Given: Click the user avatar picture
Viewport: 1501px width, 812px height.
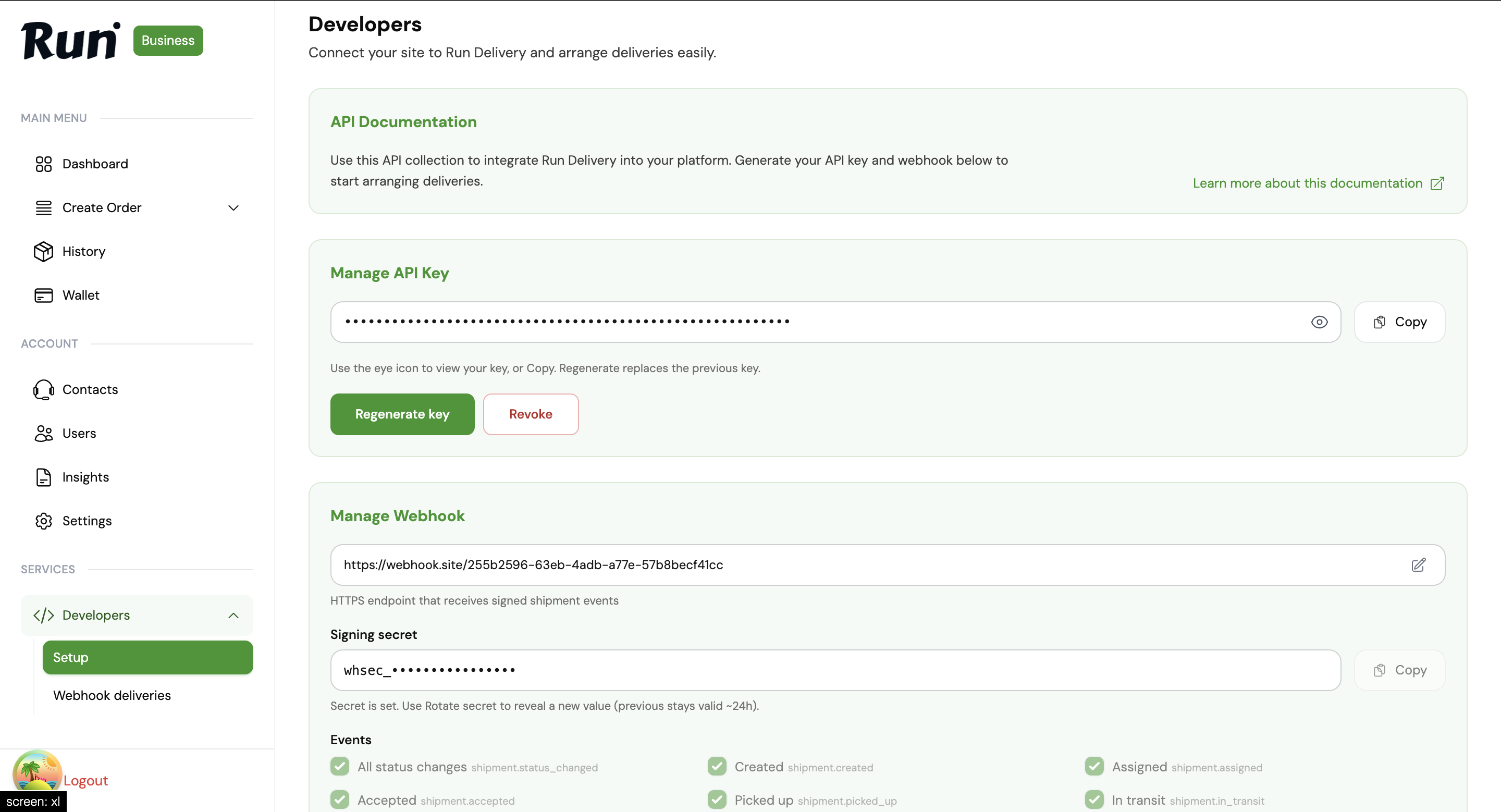Looking at the screenshot, I should pos(38,772).
